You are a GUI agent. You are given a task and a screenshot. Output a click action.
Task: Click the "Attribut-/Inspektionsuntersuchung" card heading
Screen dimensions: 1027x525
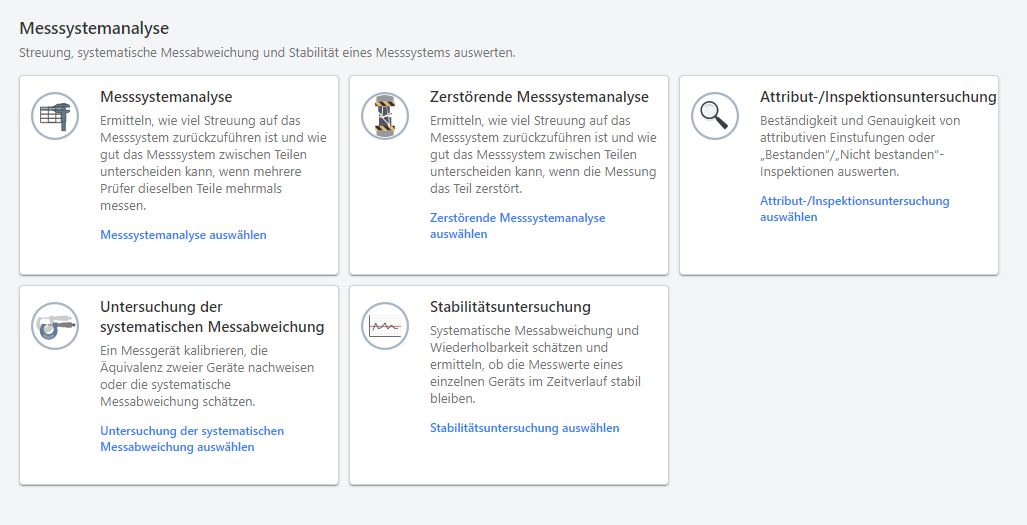pyautogui.click(x=877, y=97)
